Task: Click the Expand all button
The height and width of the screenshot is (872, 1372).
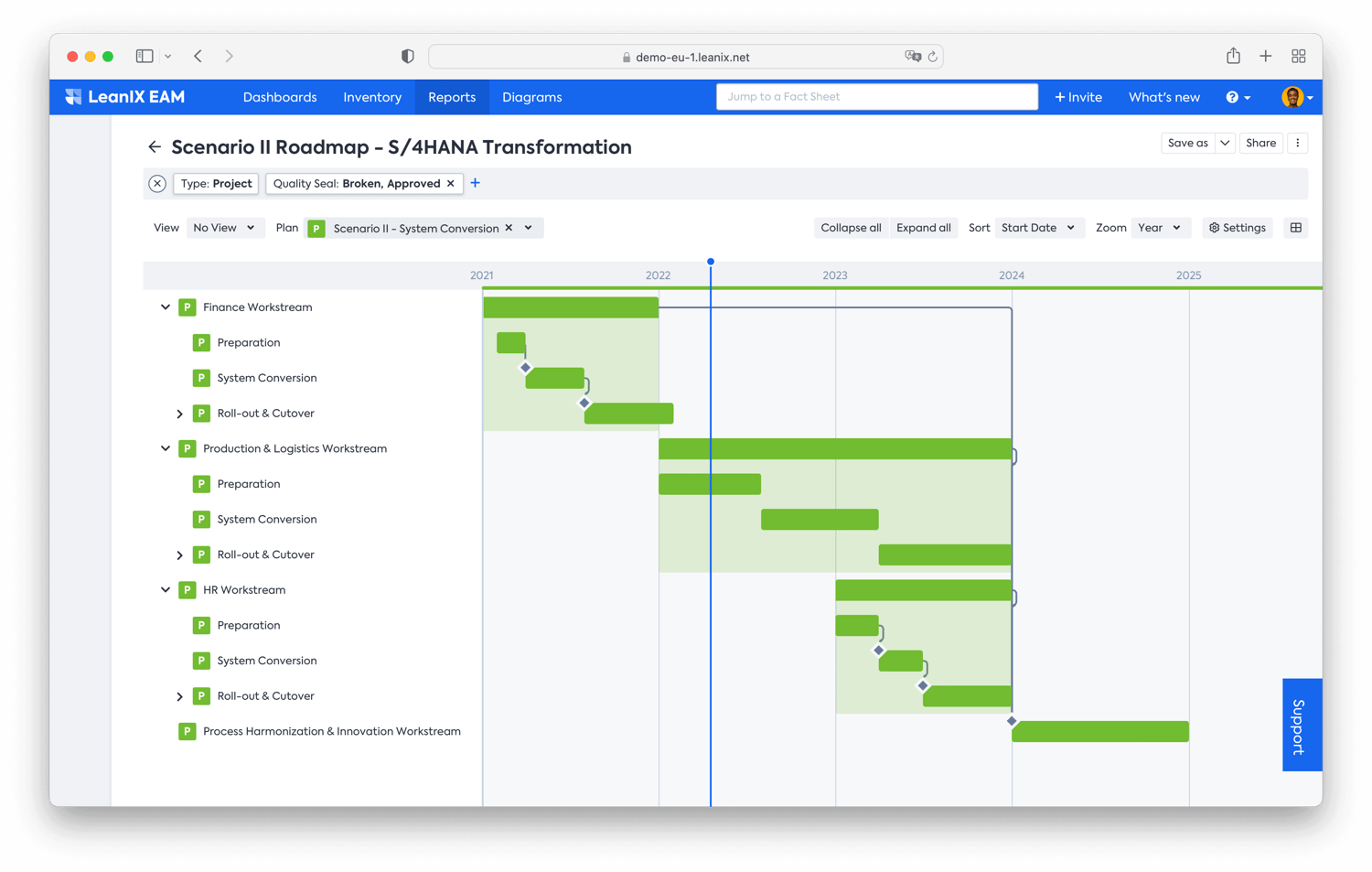Action: pos(923,227)
